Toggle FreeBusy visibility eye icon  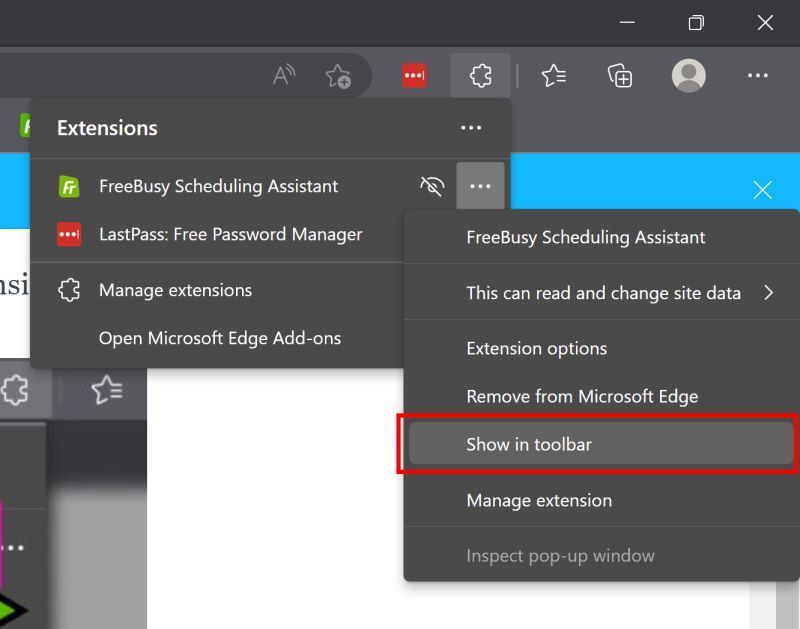(x=432, y=186)
